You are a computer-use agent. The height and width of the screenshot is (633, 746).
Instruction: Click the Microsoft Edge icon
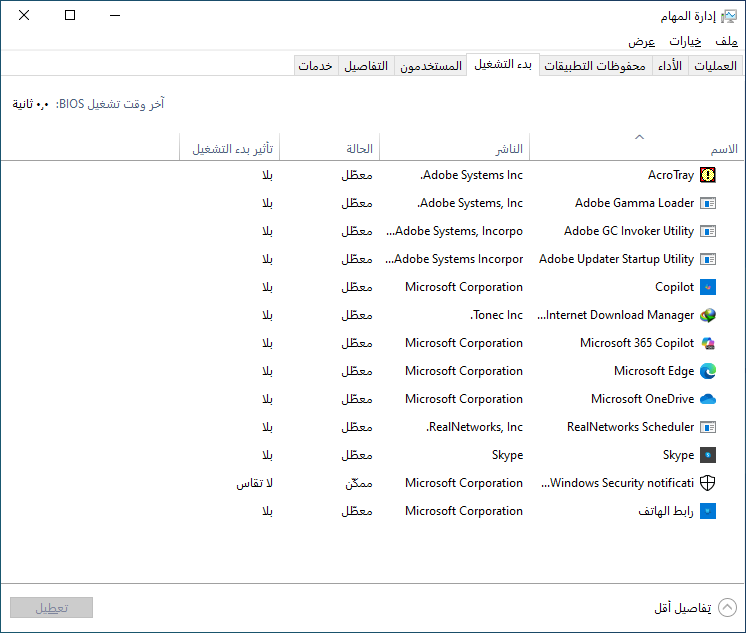tap(708, 371)
